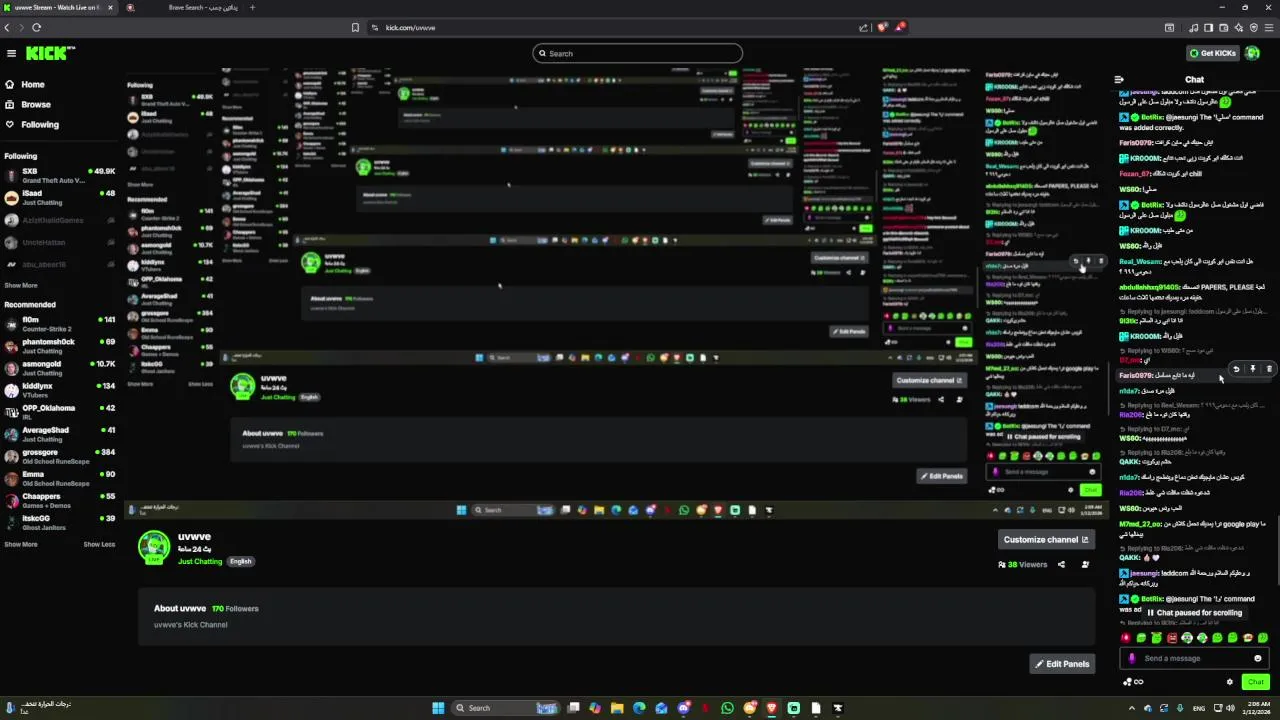Open iSaad channel in Following list
The image size is (1280, 720).
[x=60, y=197]
